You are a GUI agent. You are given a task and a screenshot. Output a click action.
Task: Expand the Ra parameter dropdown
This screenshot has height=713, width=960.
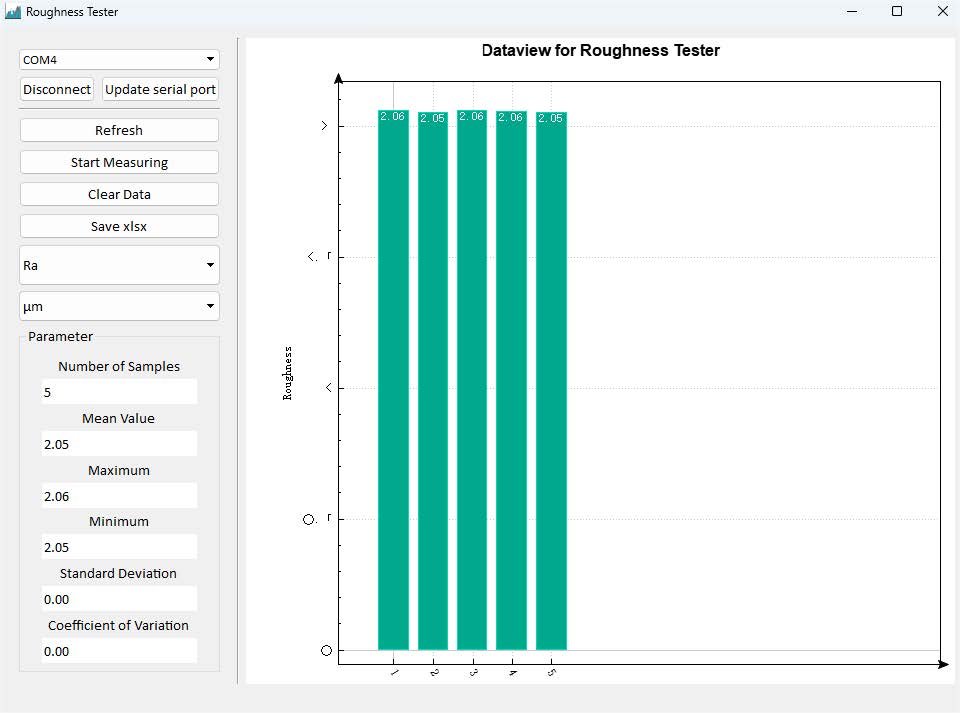pos(119,266)
